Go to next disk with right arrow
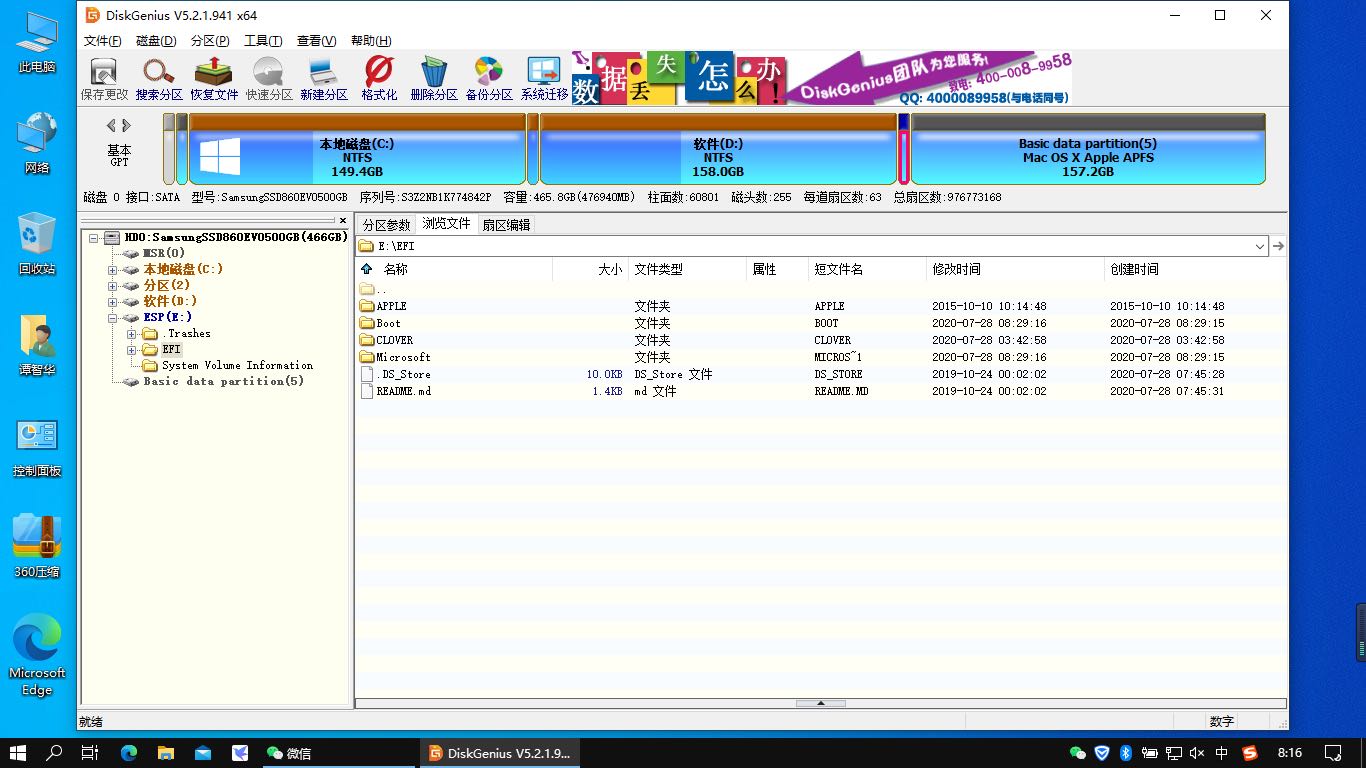Image resolution: width=1366 pixels, height=768 pixels. point(126,126)
